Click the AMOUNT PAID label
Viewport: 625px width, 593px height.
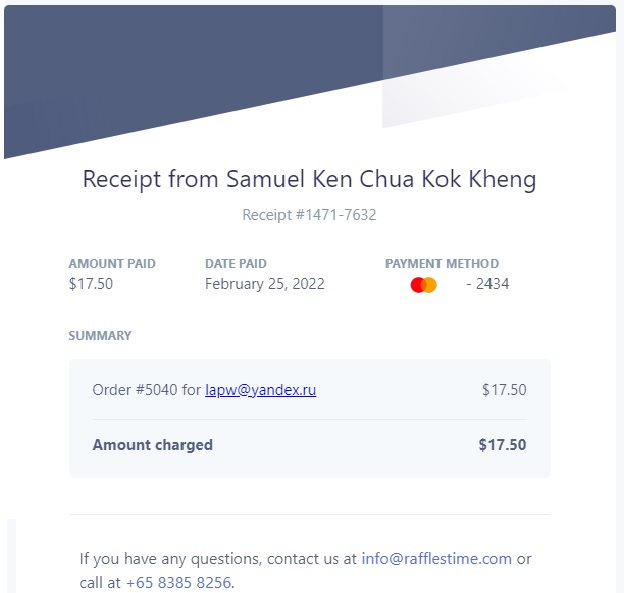pos(112,263)
